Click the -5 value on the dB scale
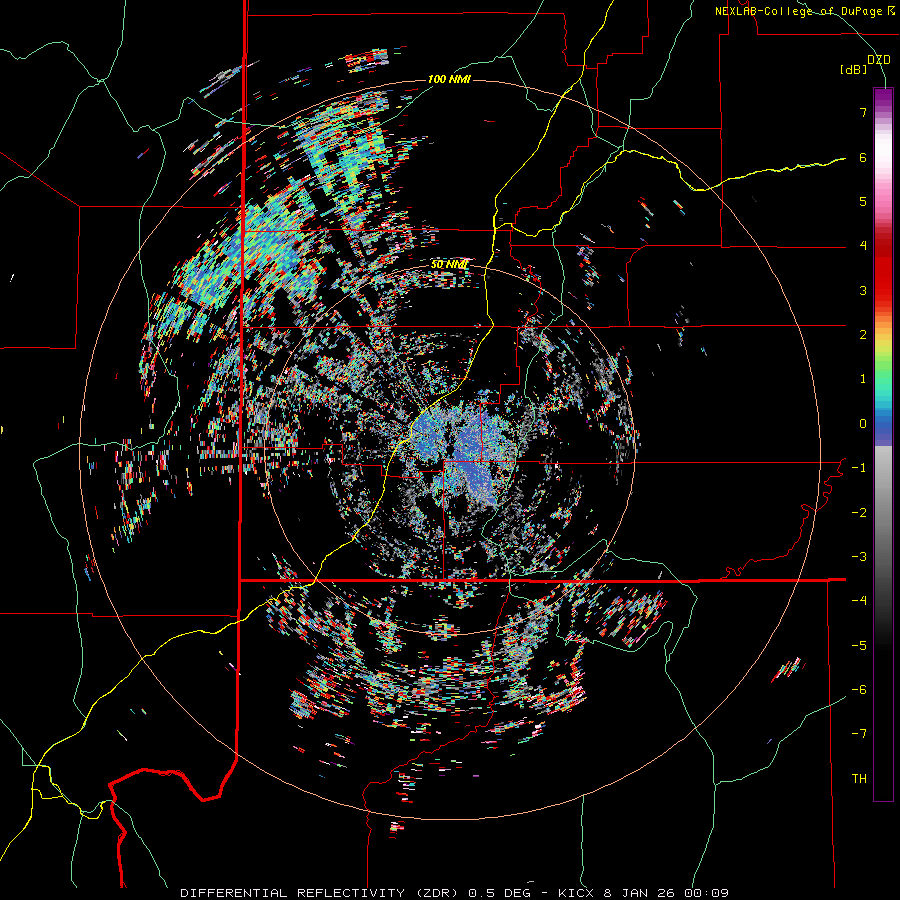 tap(859, 646)
